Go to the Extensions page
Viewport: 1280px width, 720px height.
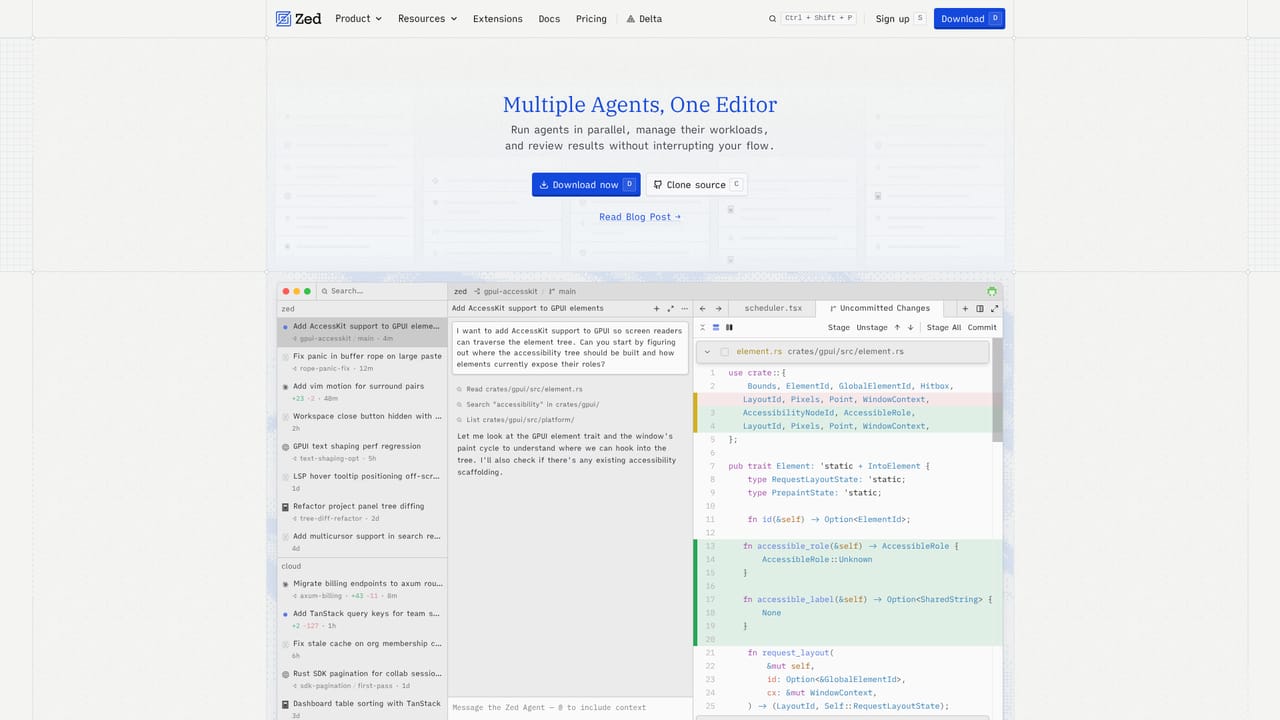click(497, 18)
